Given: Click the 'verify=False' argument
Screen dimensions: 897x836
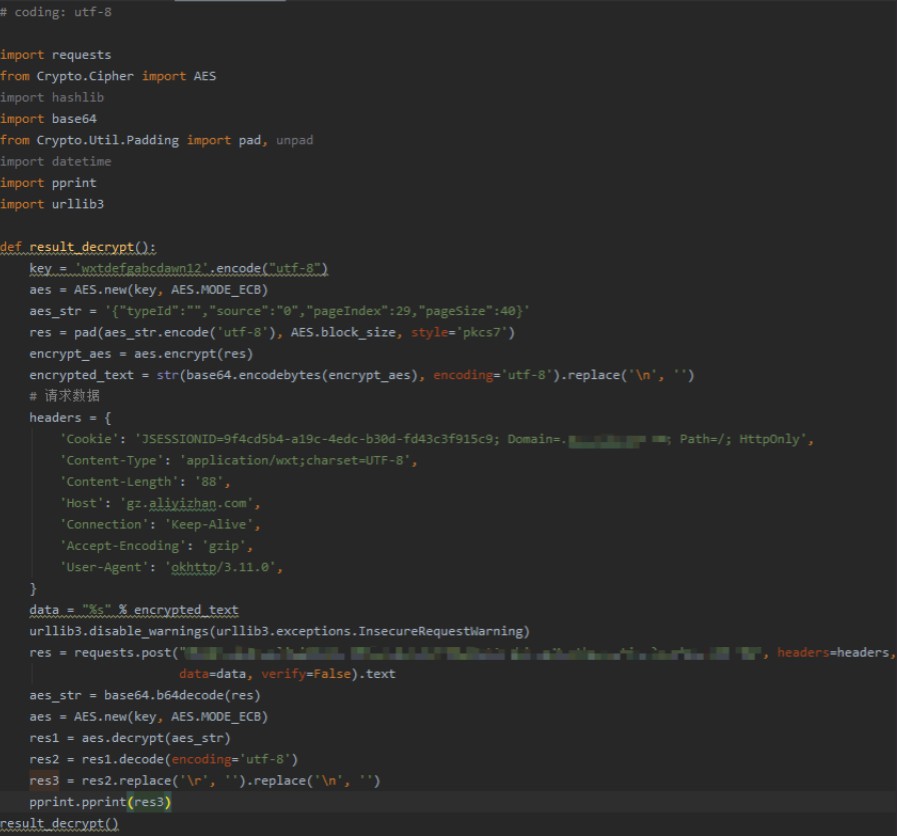Looking at the screenshot, I should click(306, 674).
